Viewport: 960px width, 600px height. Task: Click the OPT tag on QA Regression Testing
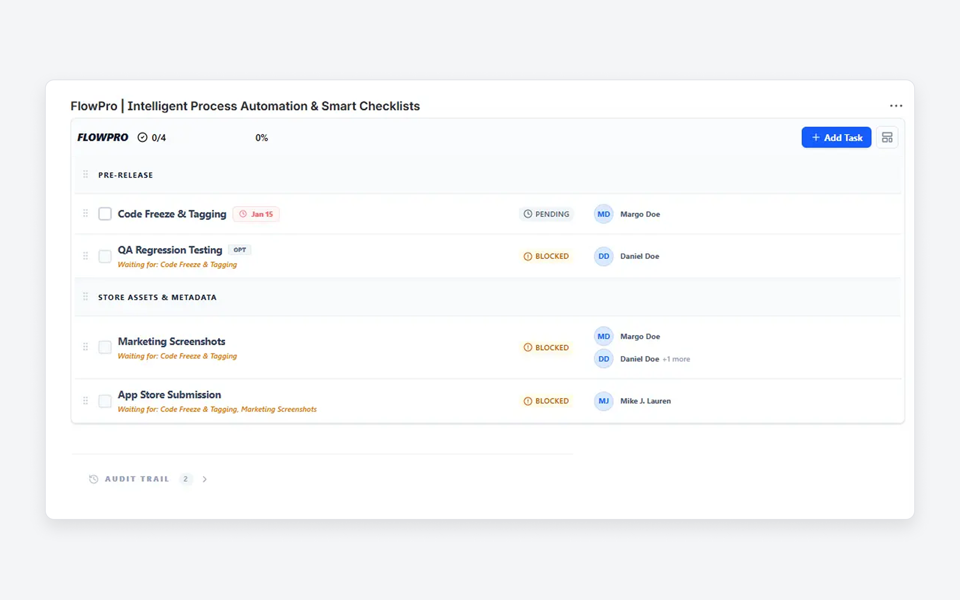(239, 250)
